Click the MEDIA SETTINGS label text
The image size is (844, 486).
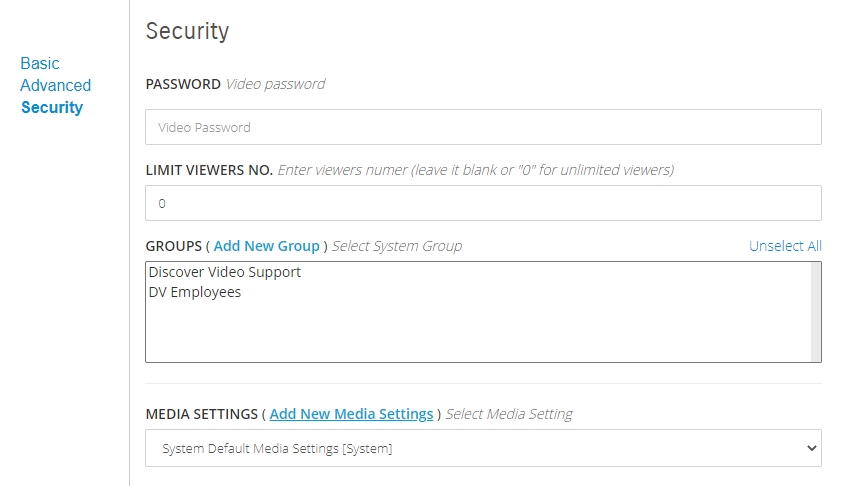202,414
